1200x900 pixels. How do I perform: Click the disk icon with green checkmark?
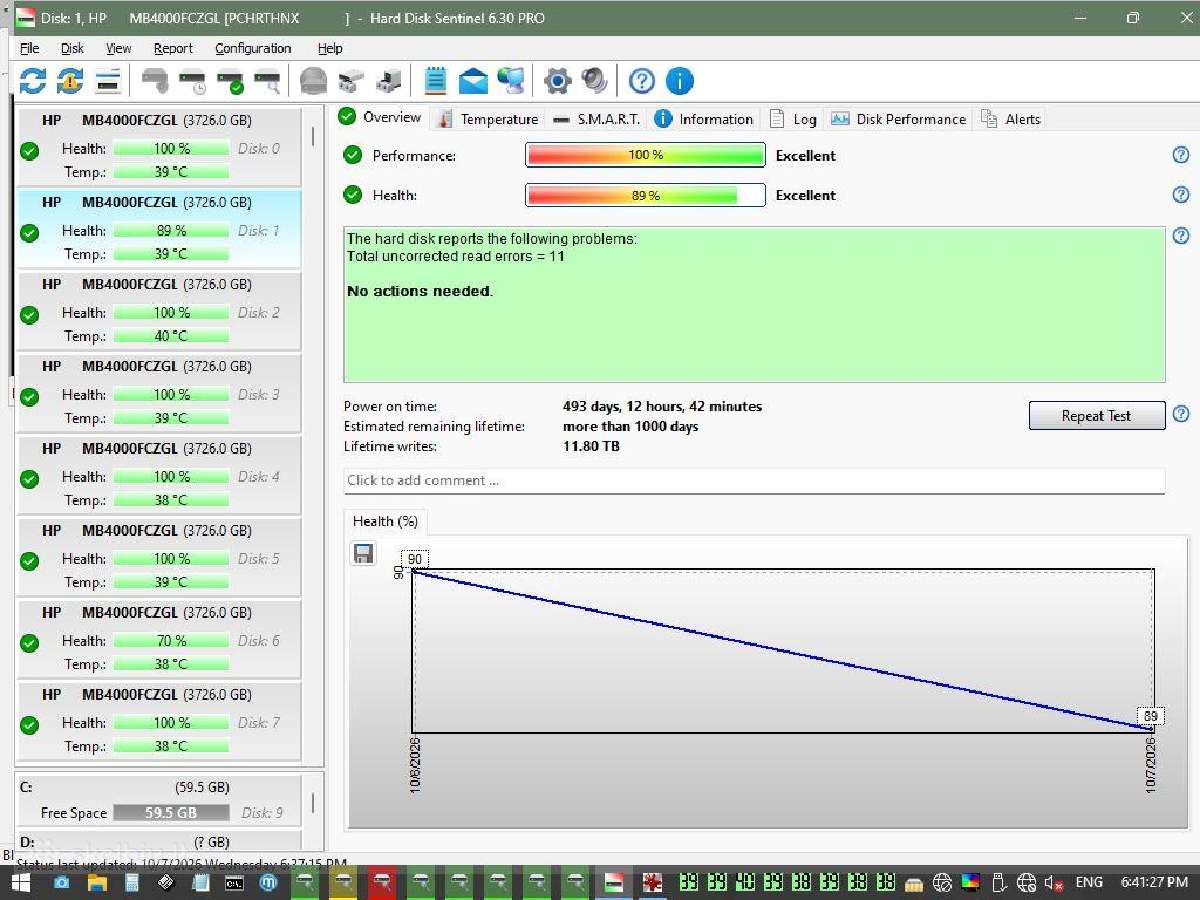coord(230,81)
